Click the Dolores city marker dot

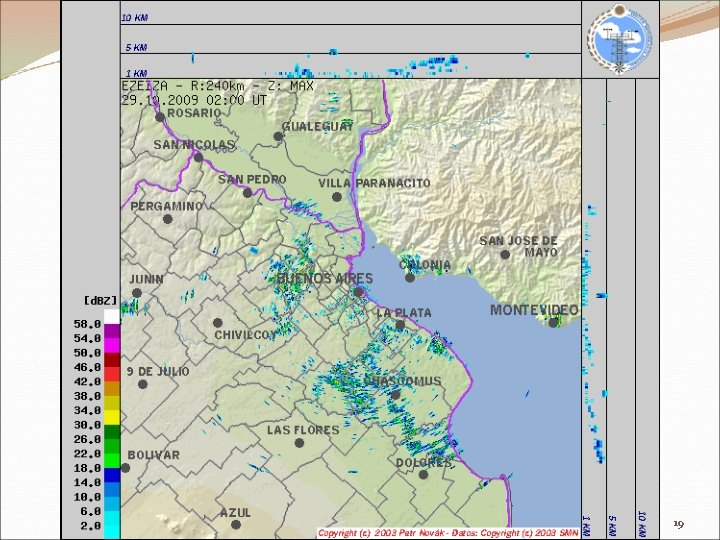(423, 474)
